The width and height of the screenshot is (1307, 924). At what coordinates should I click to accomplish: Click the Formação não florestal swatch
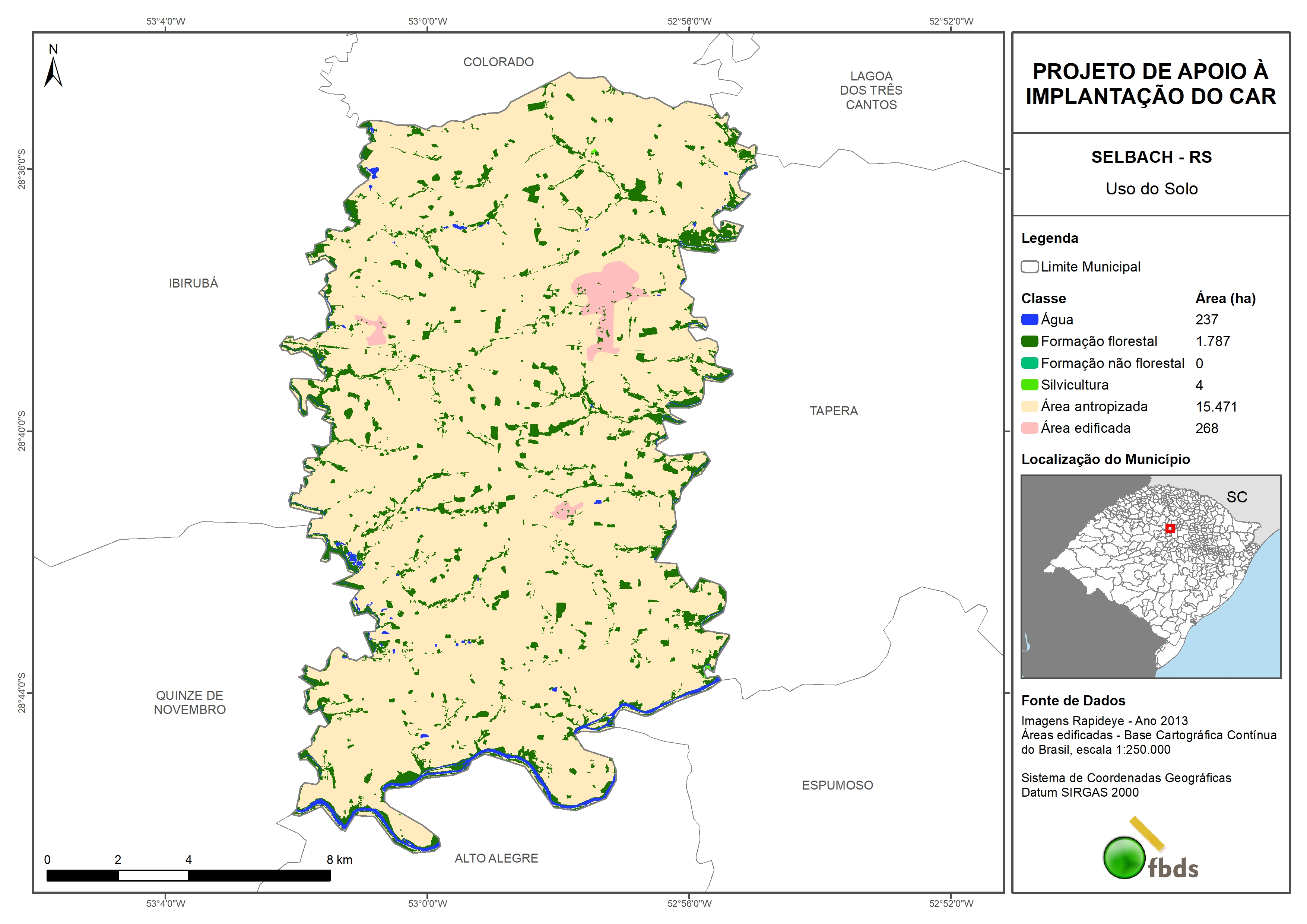(1029, 363)
